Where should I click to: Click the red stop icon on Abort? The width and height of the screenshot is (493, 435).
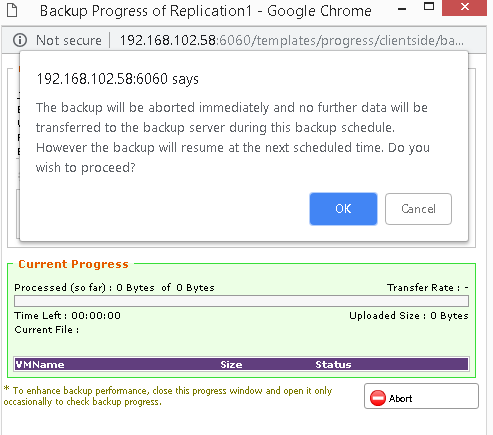tap(378, 398)
